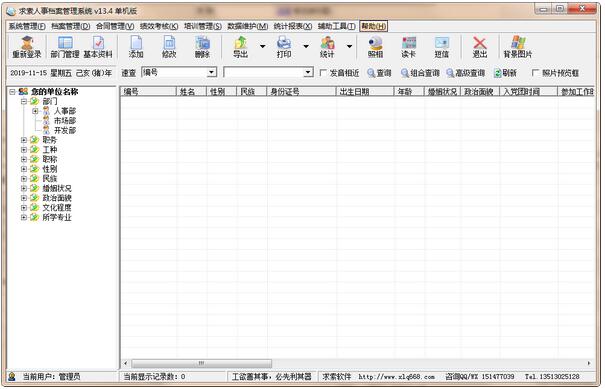Click the 编号 column header

click(x=148, y=92)
